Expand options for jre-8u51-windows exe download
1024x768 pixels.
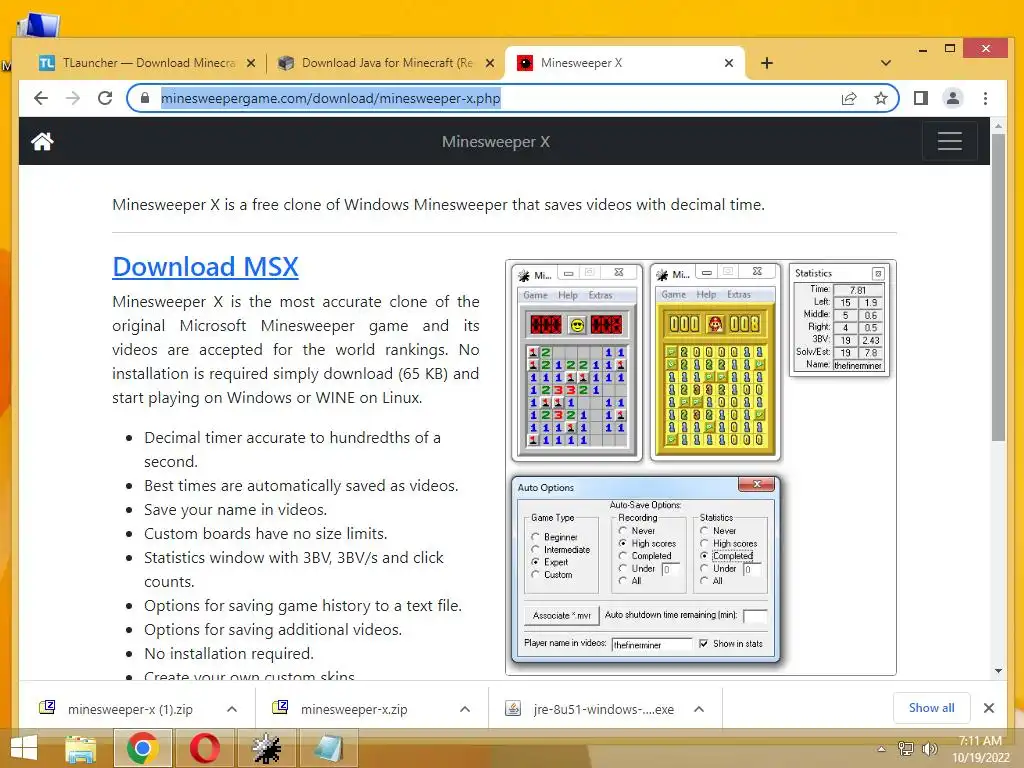(699, 709)
